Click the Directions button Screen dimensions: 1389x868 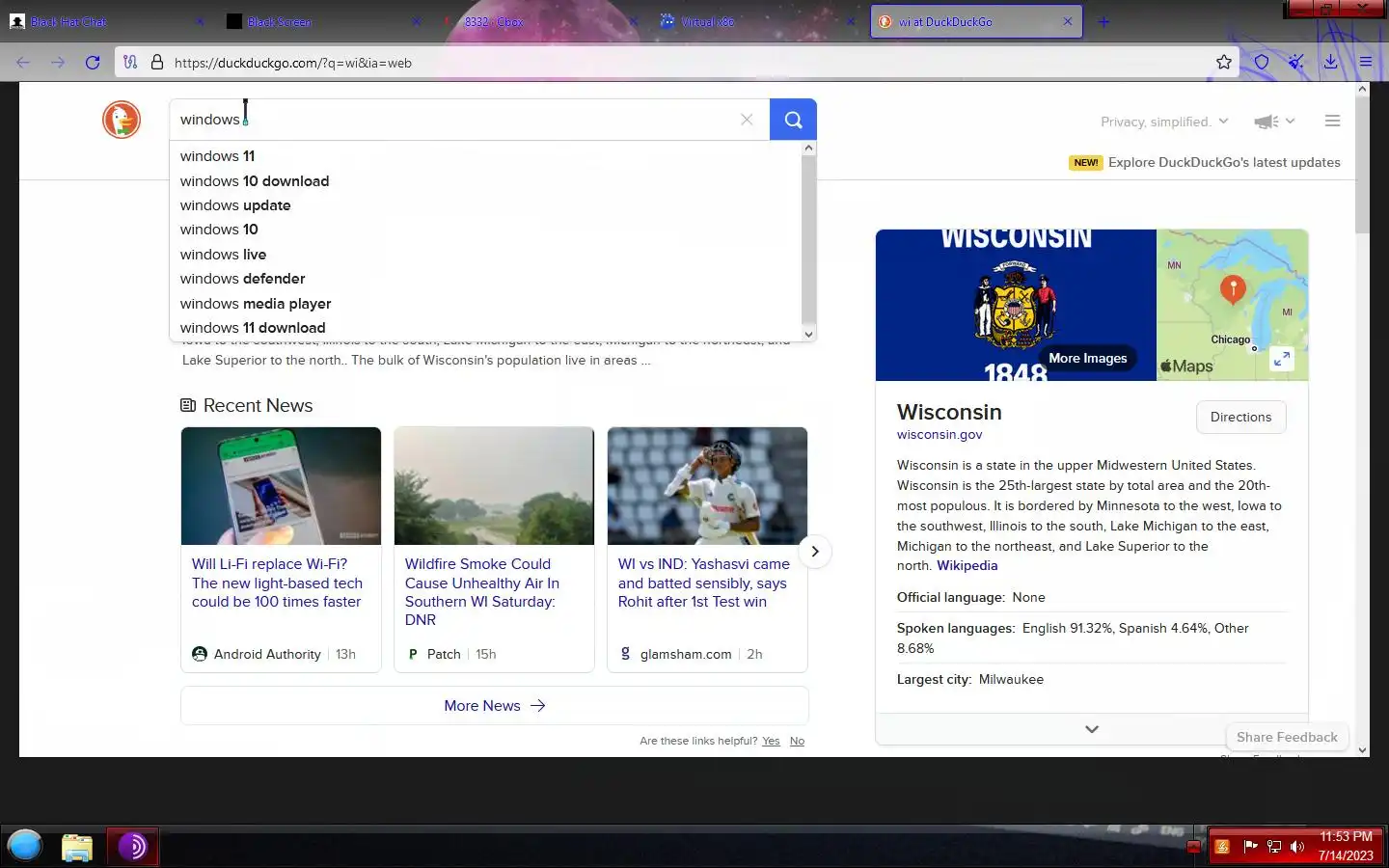(1240, 417)
